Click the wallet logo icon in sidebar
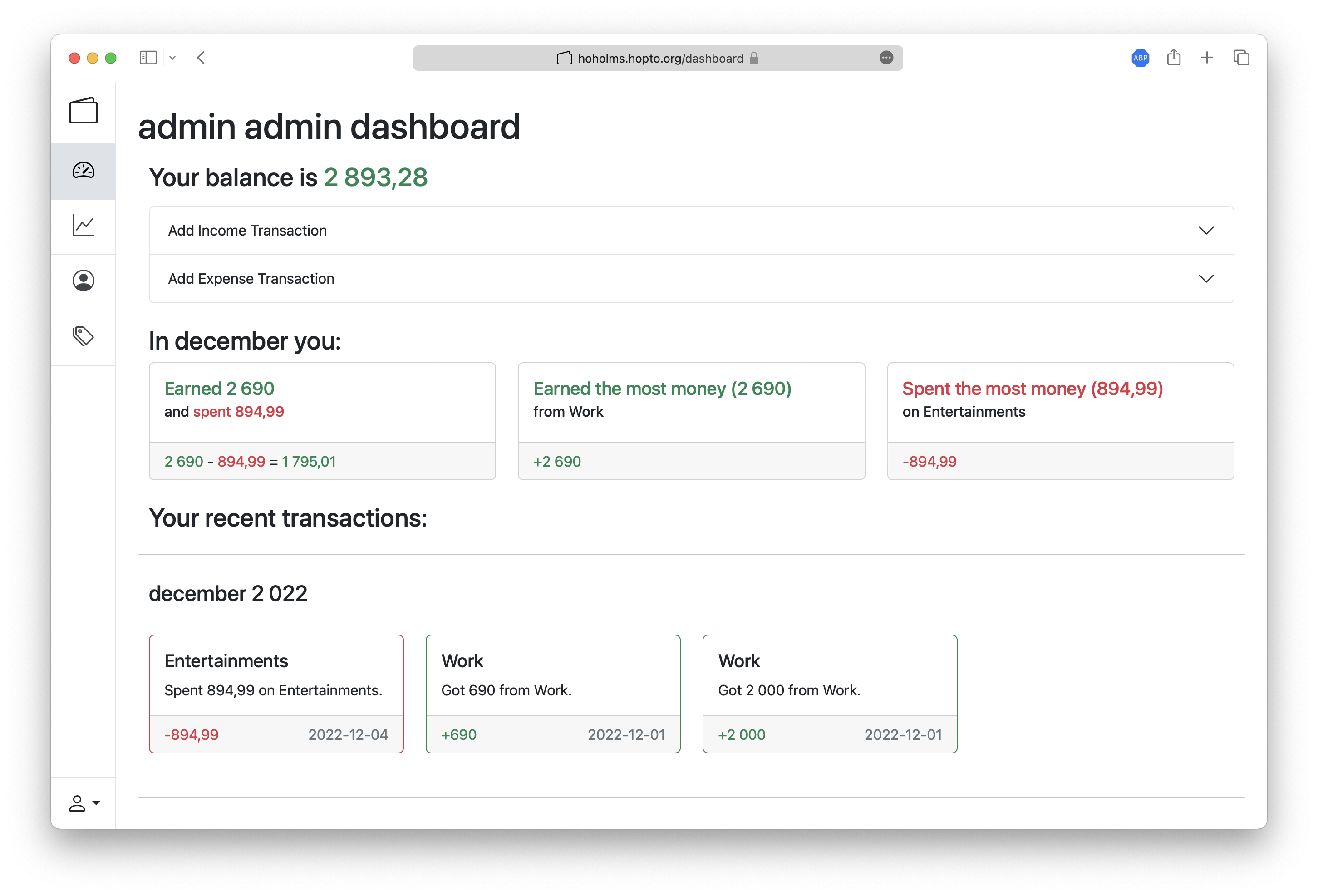Screen dimensions: 1318x896 [x=84, y=111]
